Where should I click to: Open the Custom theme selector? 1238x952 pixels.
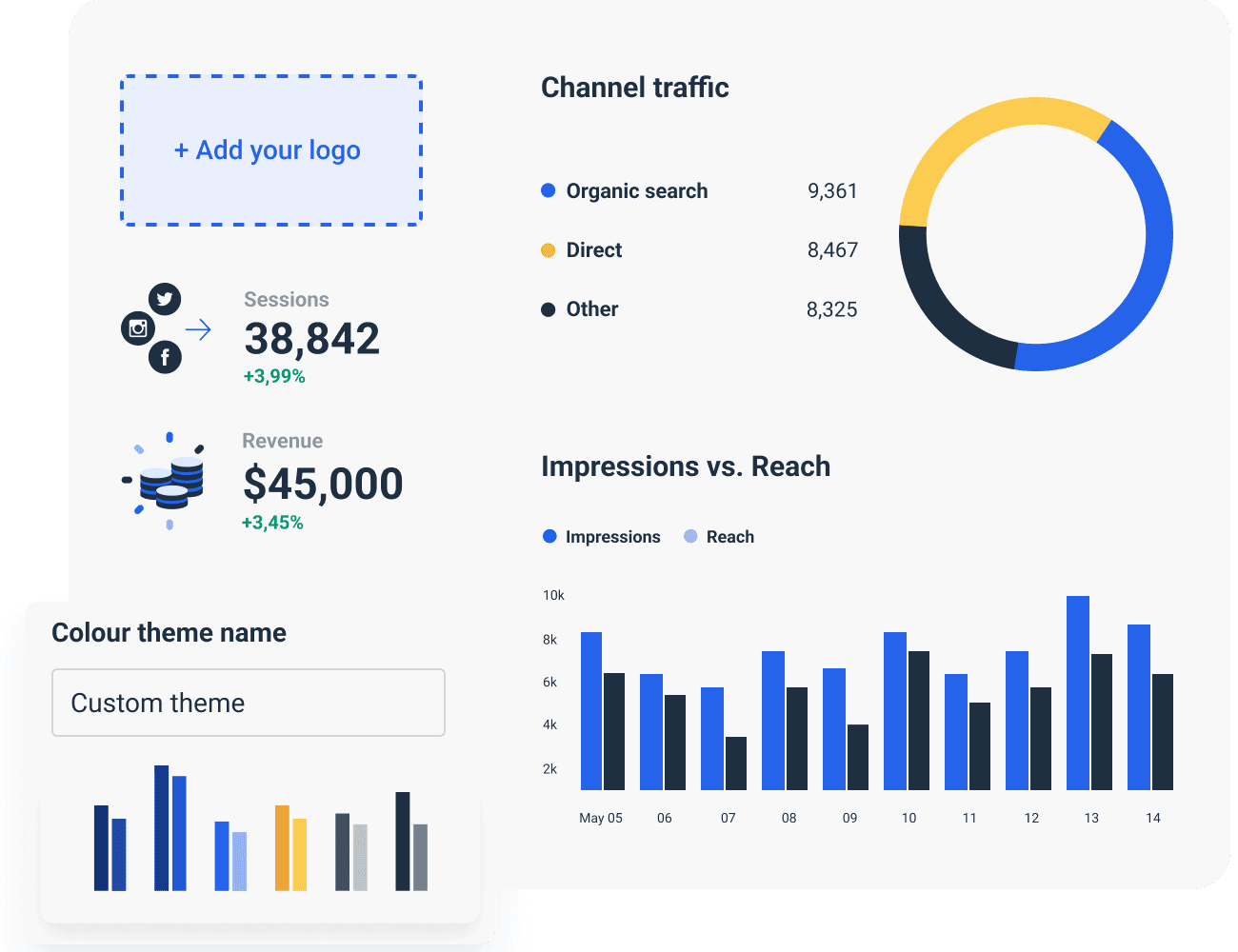(x=248, y=703)
